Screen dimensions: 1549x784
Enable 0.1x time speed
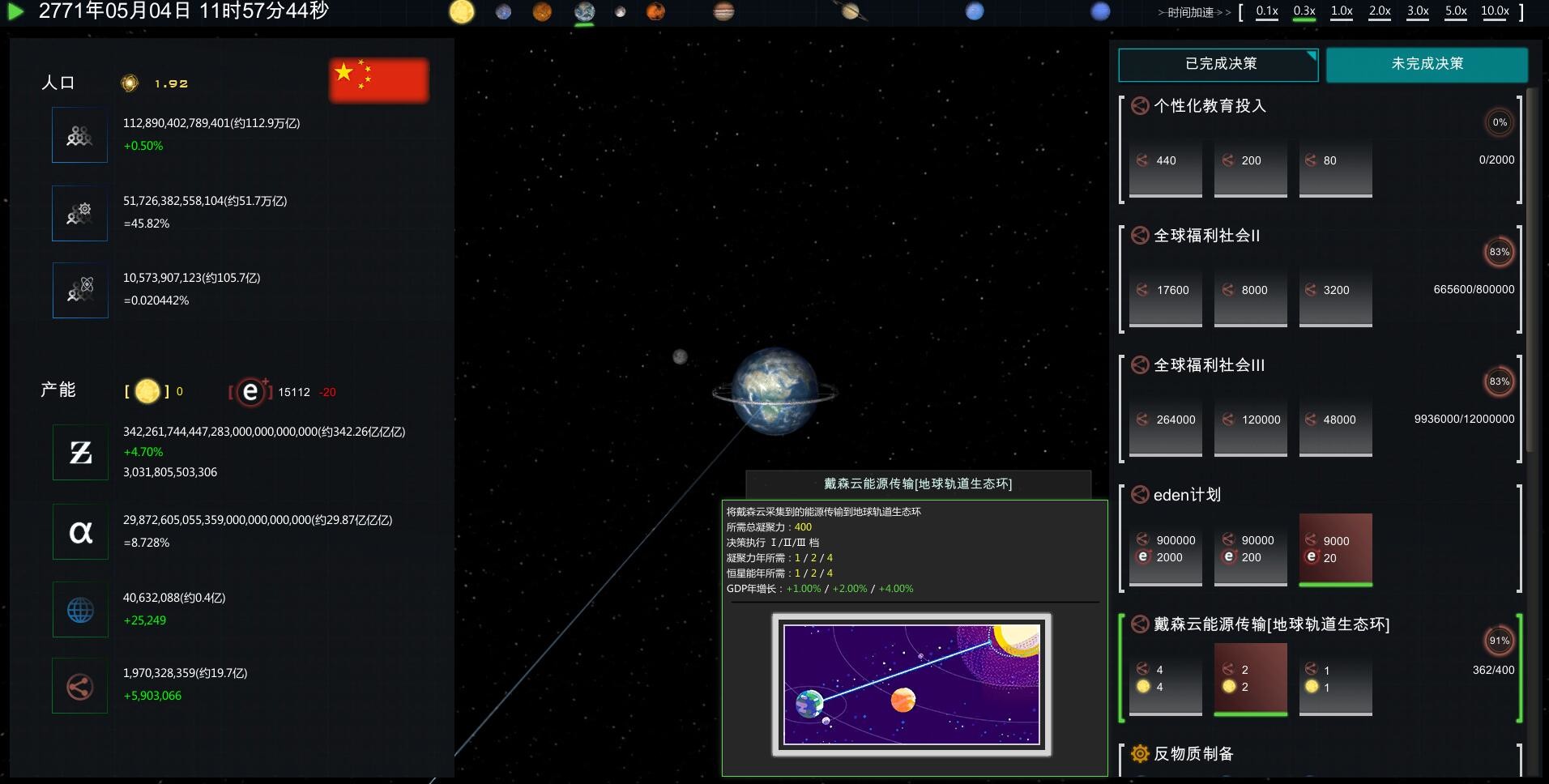coord(1265,12)
